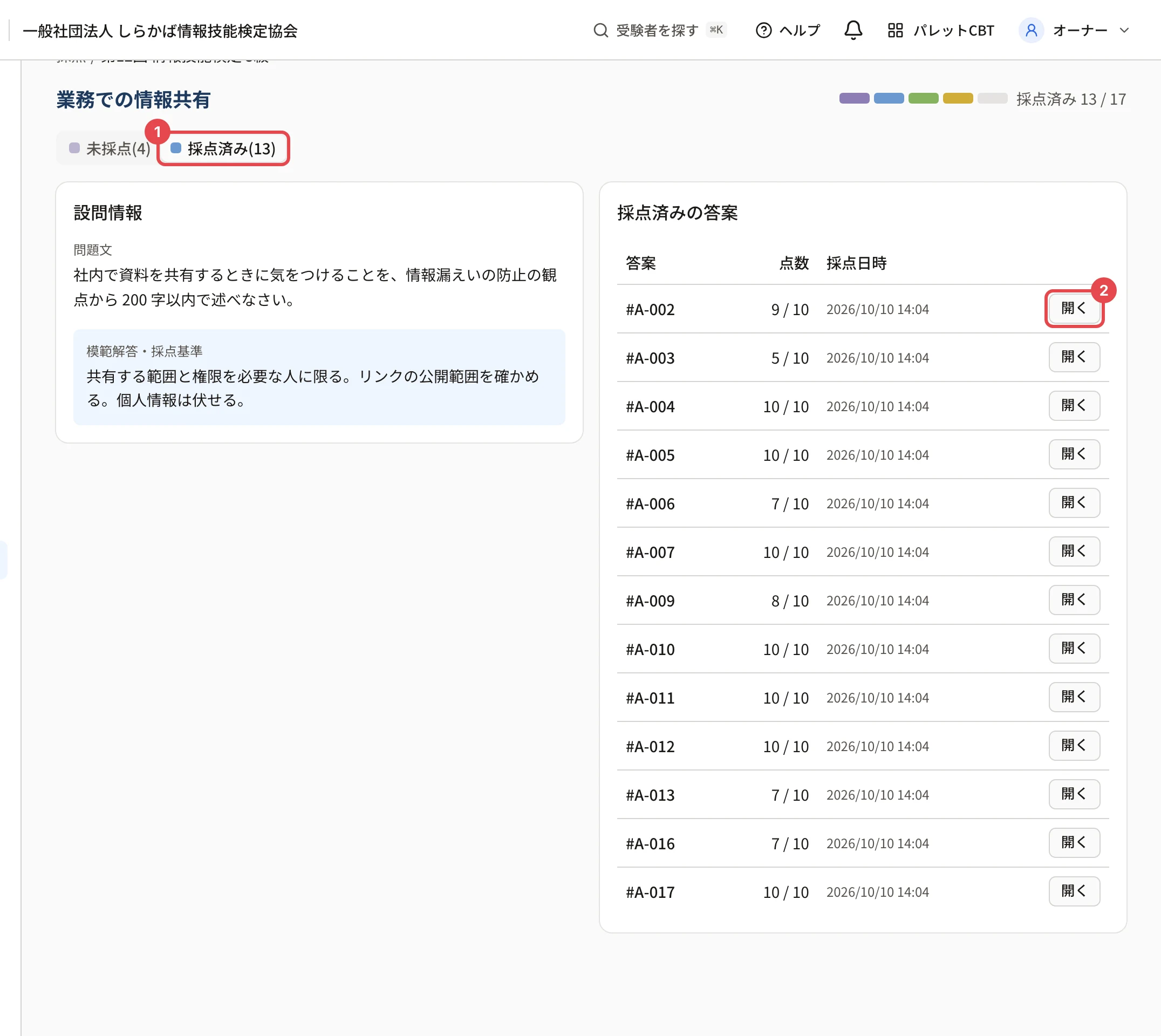Open the ヘルプ help icon

[x=763, y=30]
